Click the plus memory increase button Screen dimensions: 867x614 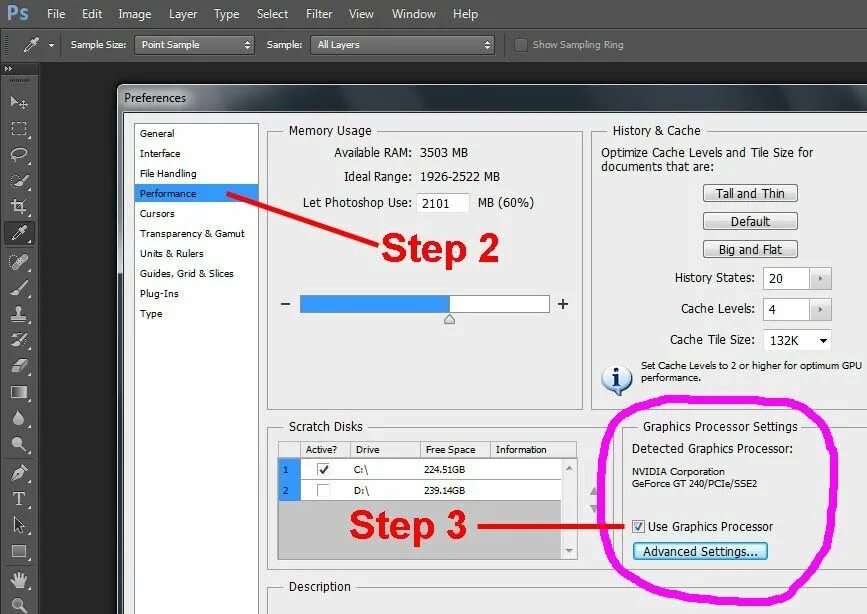pyautogui.click(x=563, y=304)
